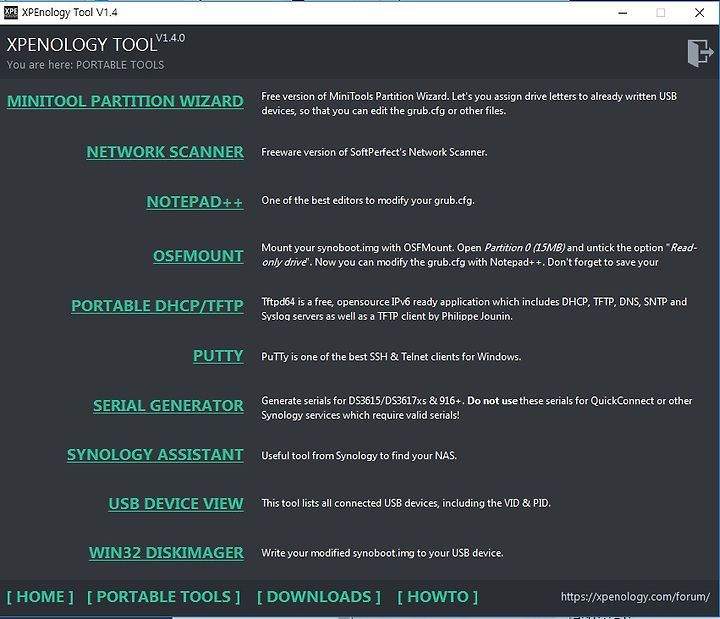Screen dimensions: 720x619
Task: Click 'Mount your synoboot.img with OSFMount' text
Action: pos(479,255)
